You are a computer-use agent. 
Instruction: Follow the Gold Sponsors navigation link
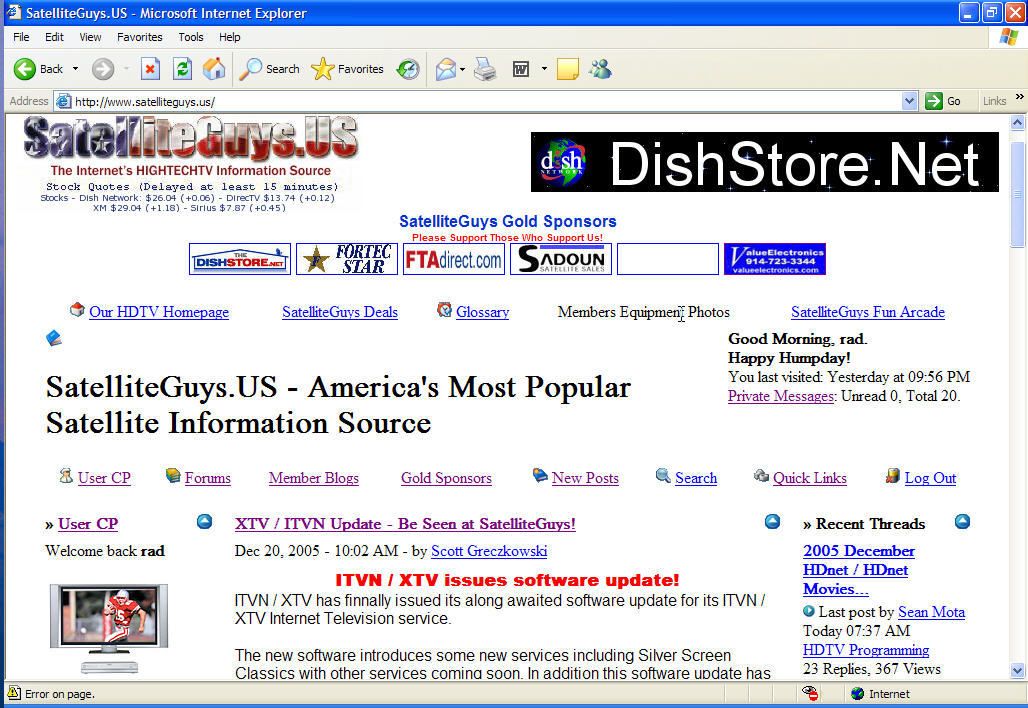click(x=446, y=478)
